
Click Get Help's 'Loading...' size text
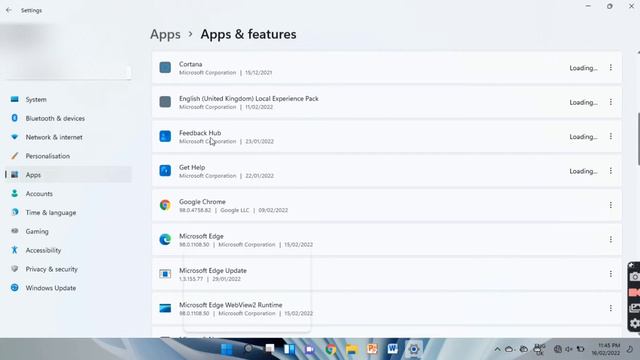click(x=583, y=171)
